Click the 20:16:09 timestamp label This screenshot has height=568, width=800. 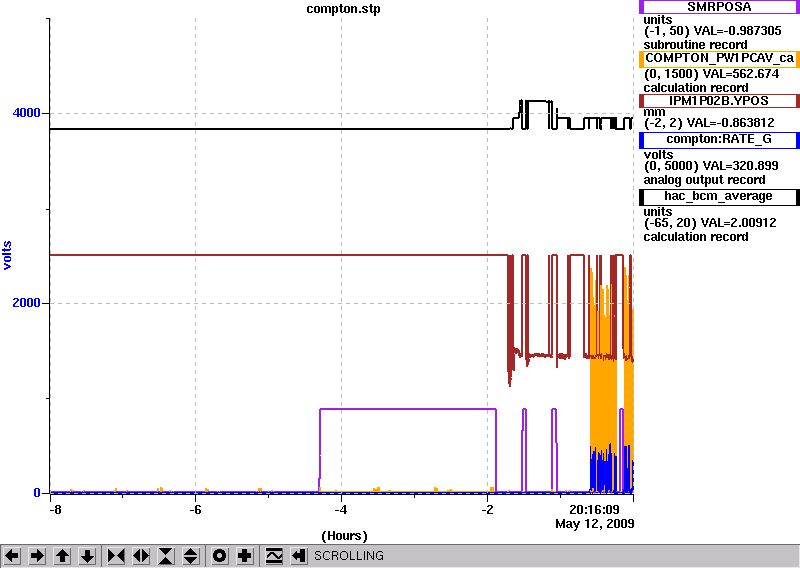[x=594, y=509]
